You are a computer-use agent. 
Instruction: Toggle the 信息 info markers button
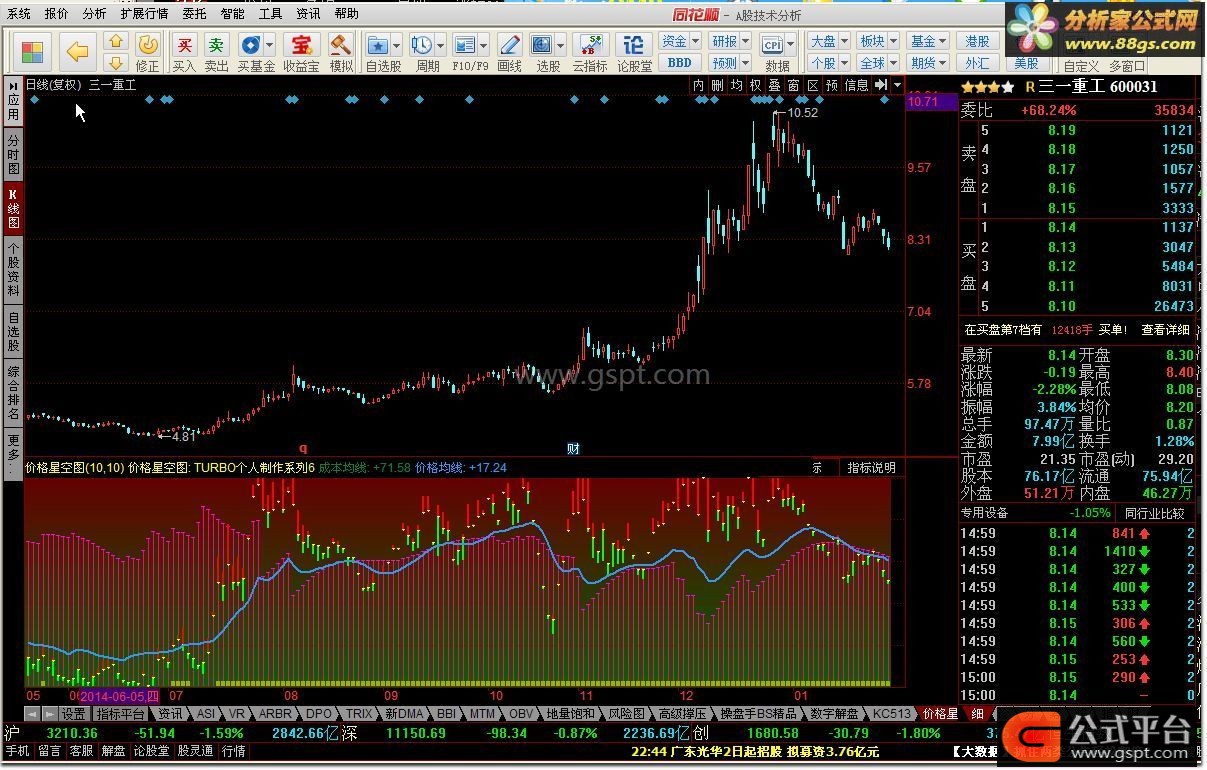click(x=857, y=85)
